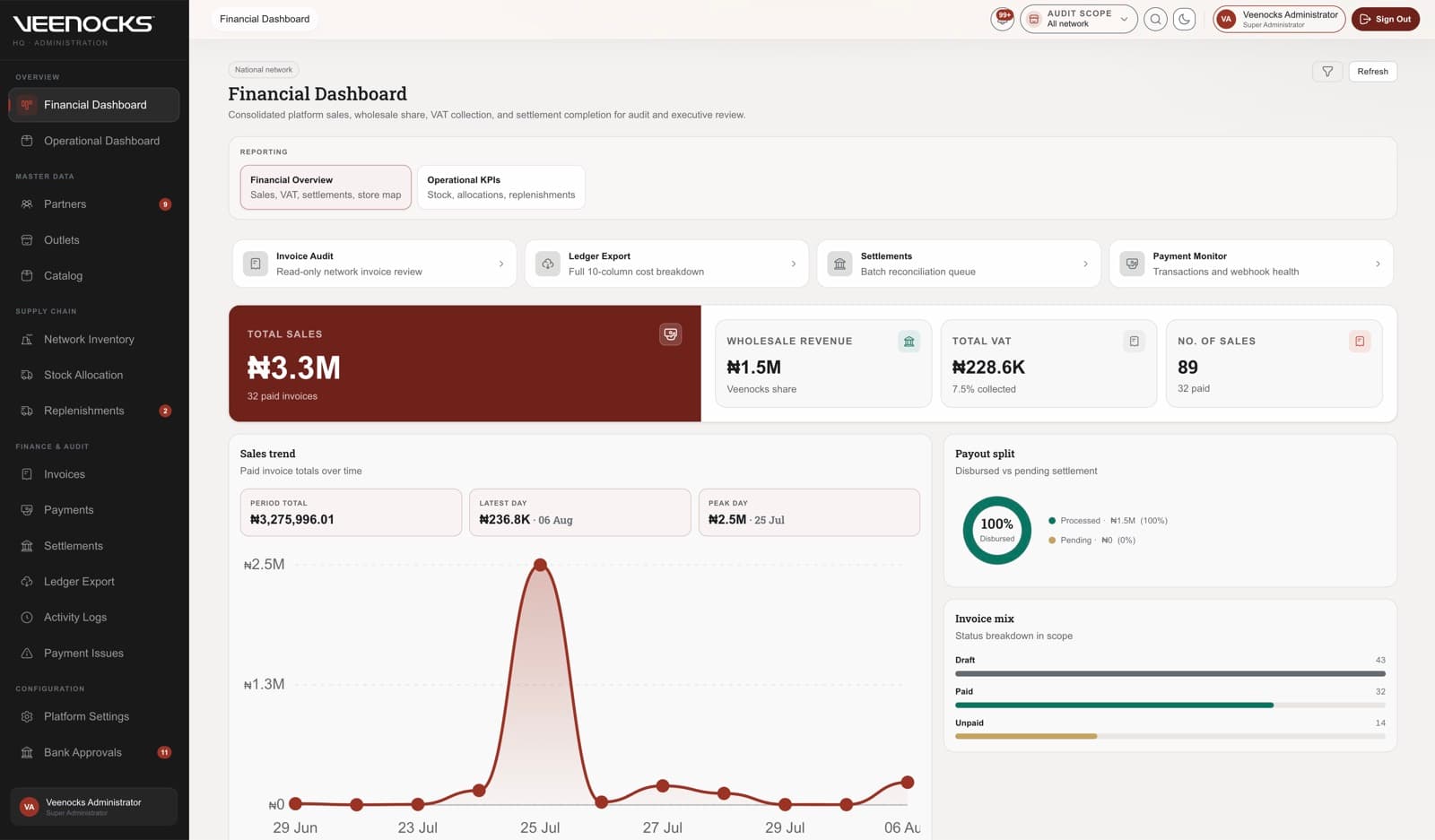Open the Veenocks Administrator profile in header
This screenshot has width=1435, height=840.
[1279, 19]
